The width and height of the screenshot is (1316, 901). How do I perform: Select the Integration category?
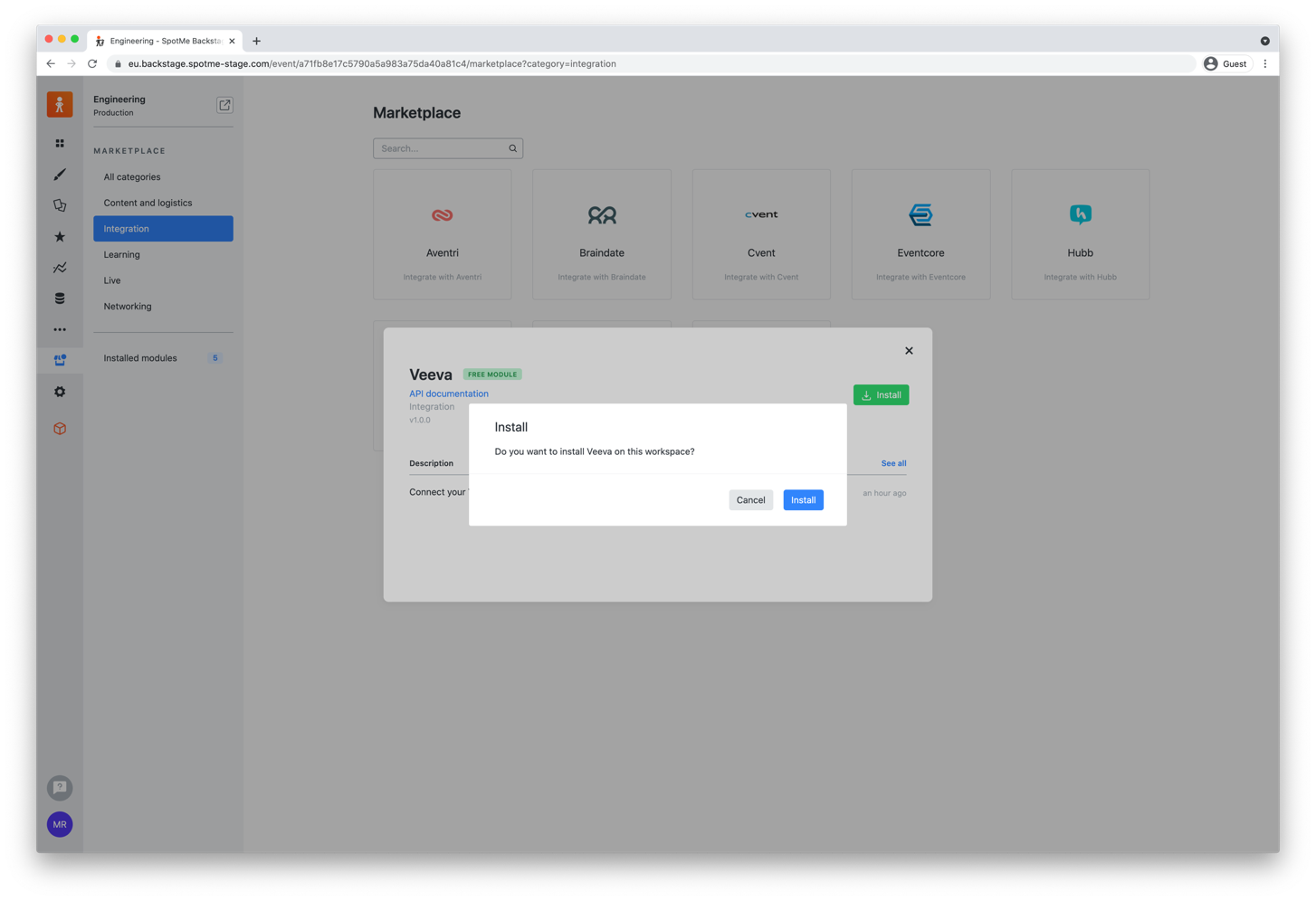coord(163,229)
